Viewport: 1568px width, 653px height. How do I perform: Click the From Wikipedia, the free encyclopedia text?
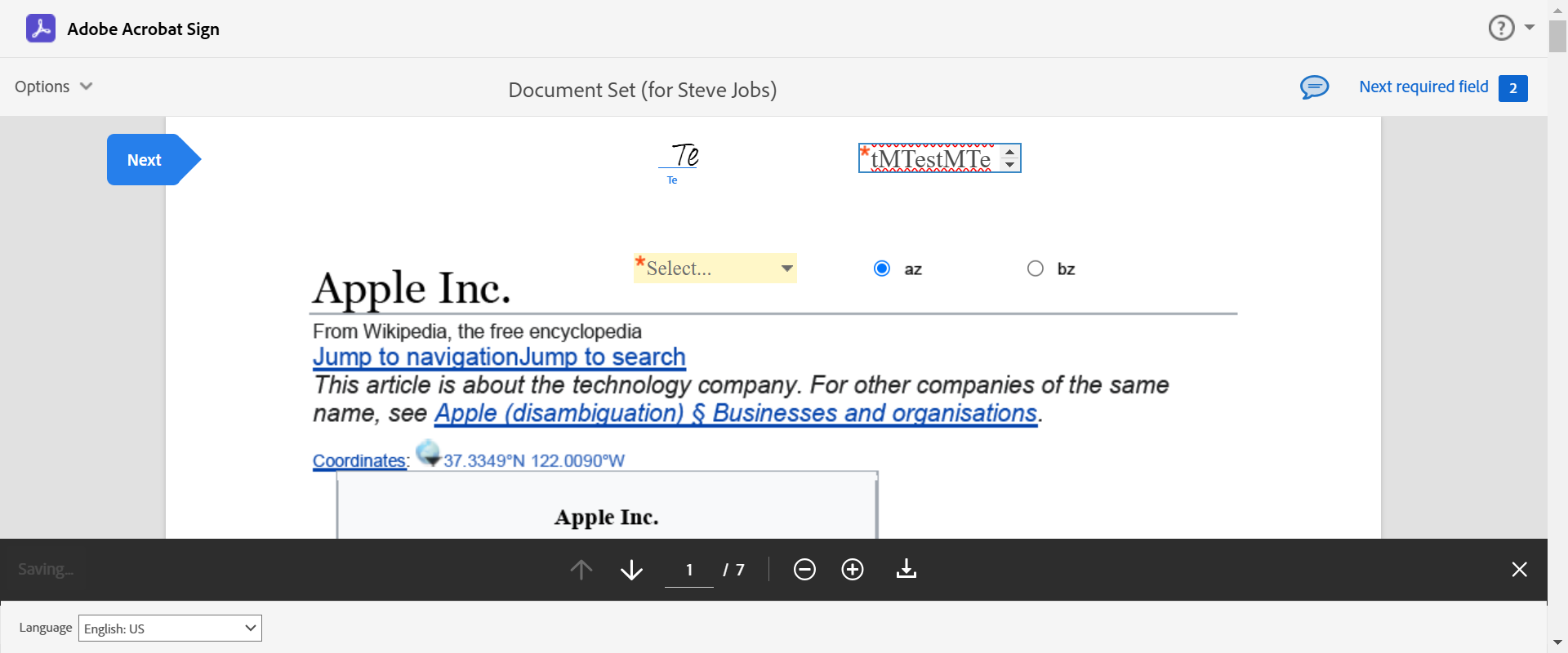[477, 331]
